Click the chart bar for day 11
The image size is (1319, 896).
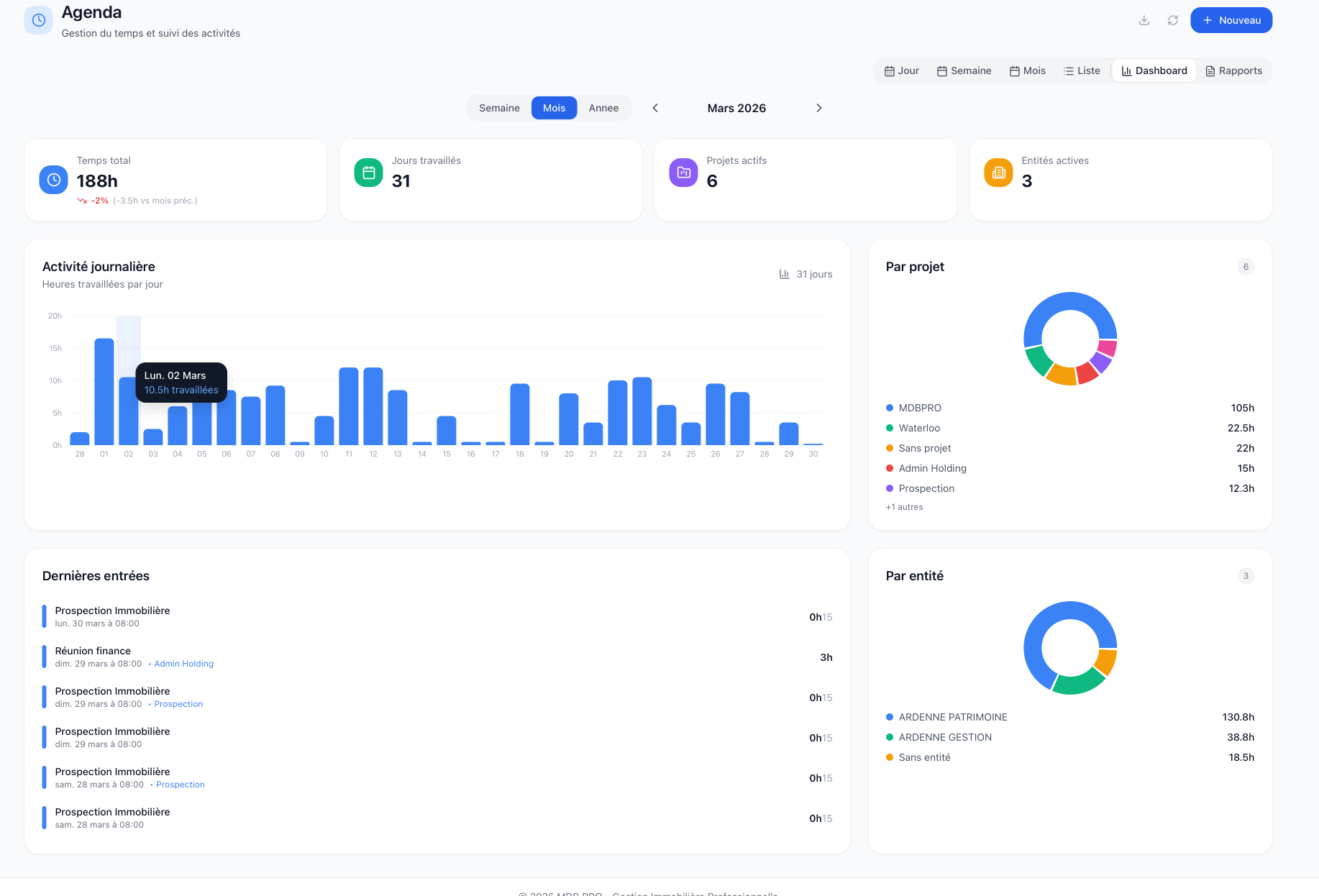click(349, 406)
